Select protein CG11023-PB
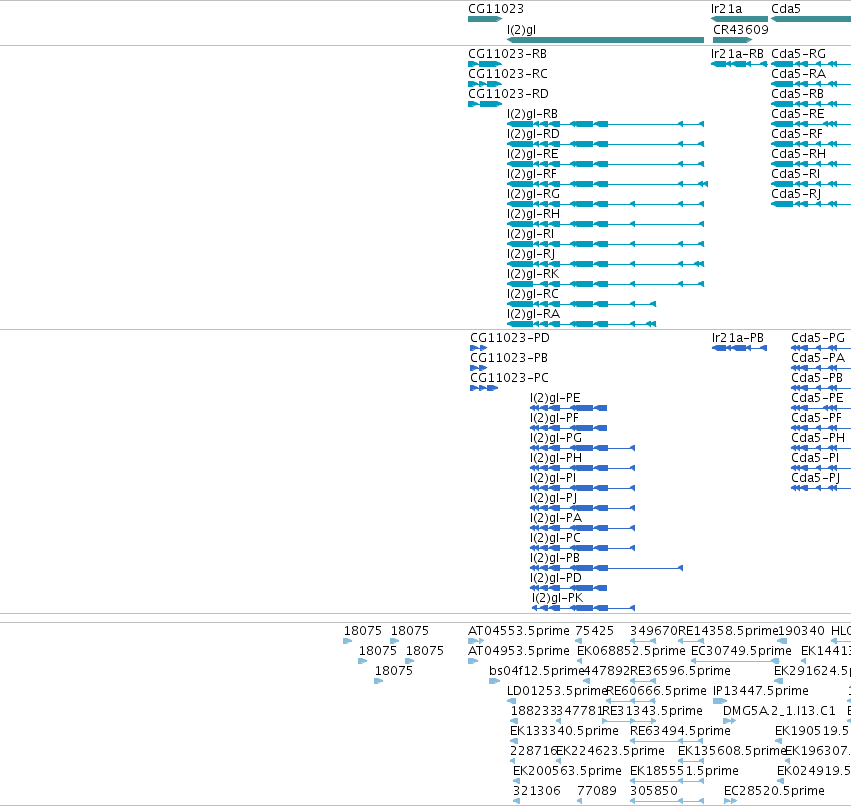 coord(509,358)
